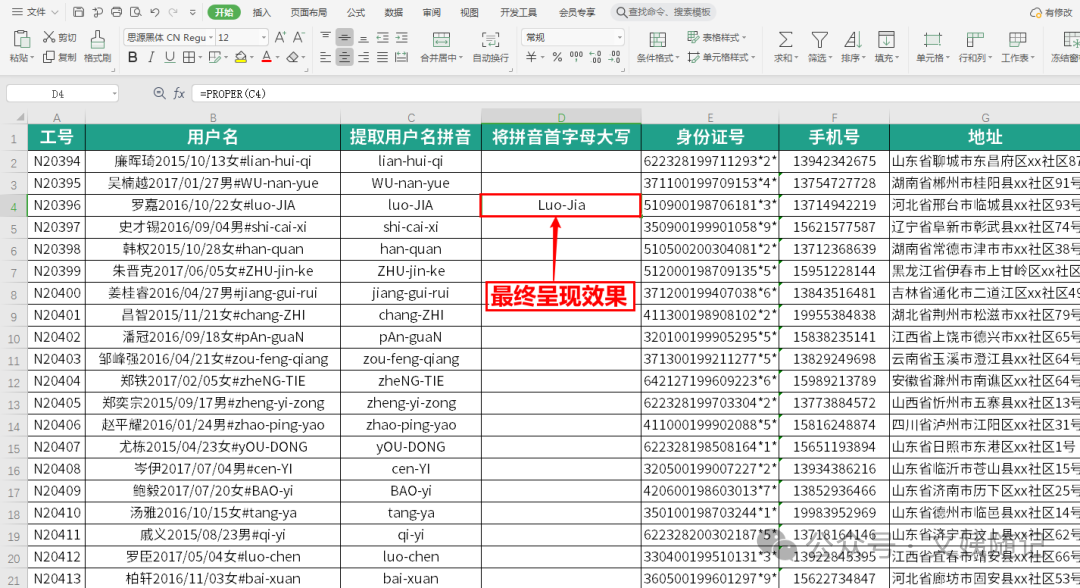The height and width of the screenshot is (588, 1080).
Task: Apply the red font color
Action: (x=267, y=57)
